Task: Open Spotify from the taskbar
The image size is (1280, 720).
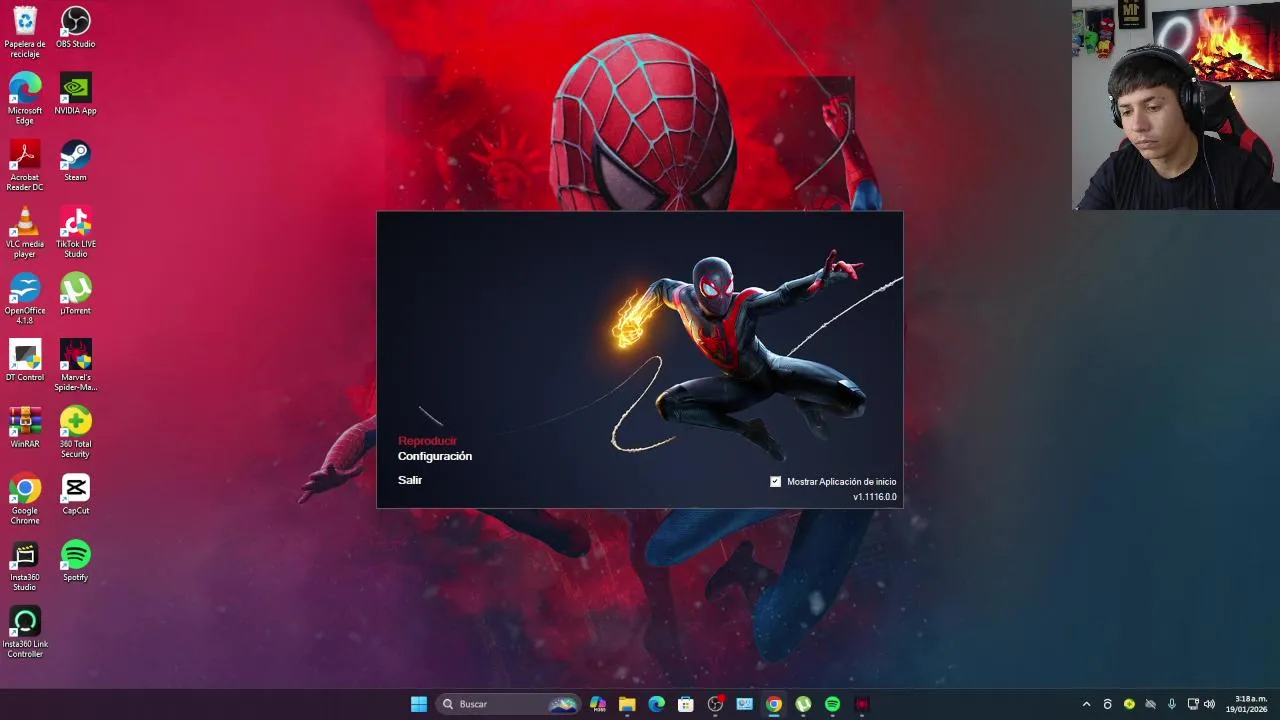Action: 832,704
